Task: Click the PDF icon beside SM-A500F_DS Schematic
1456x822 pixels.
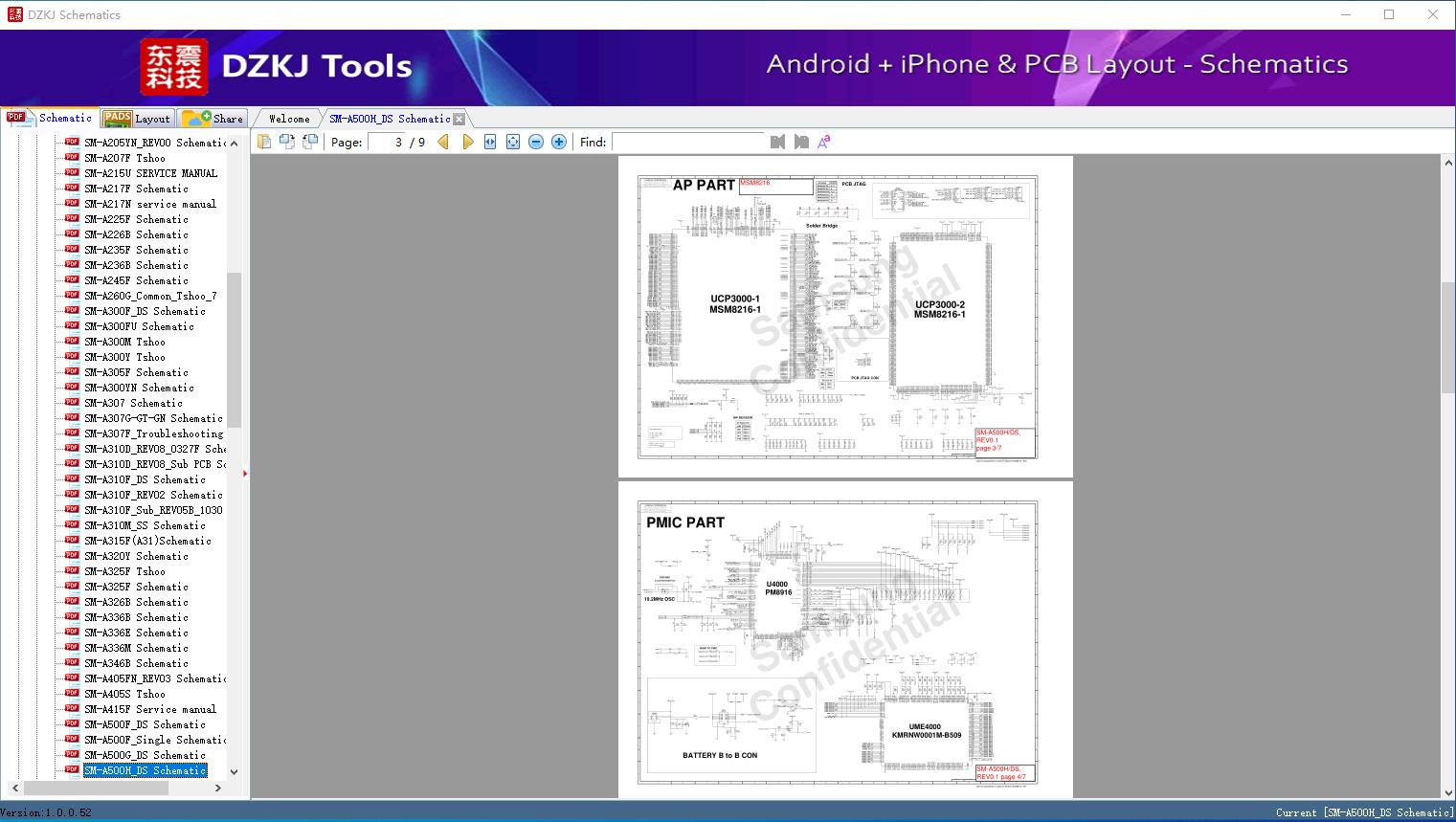Action: click(x=72, y=724)
